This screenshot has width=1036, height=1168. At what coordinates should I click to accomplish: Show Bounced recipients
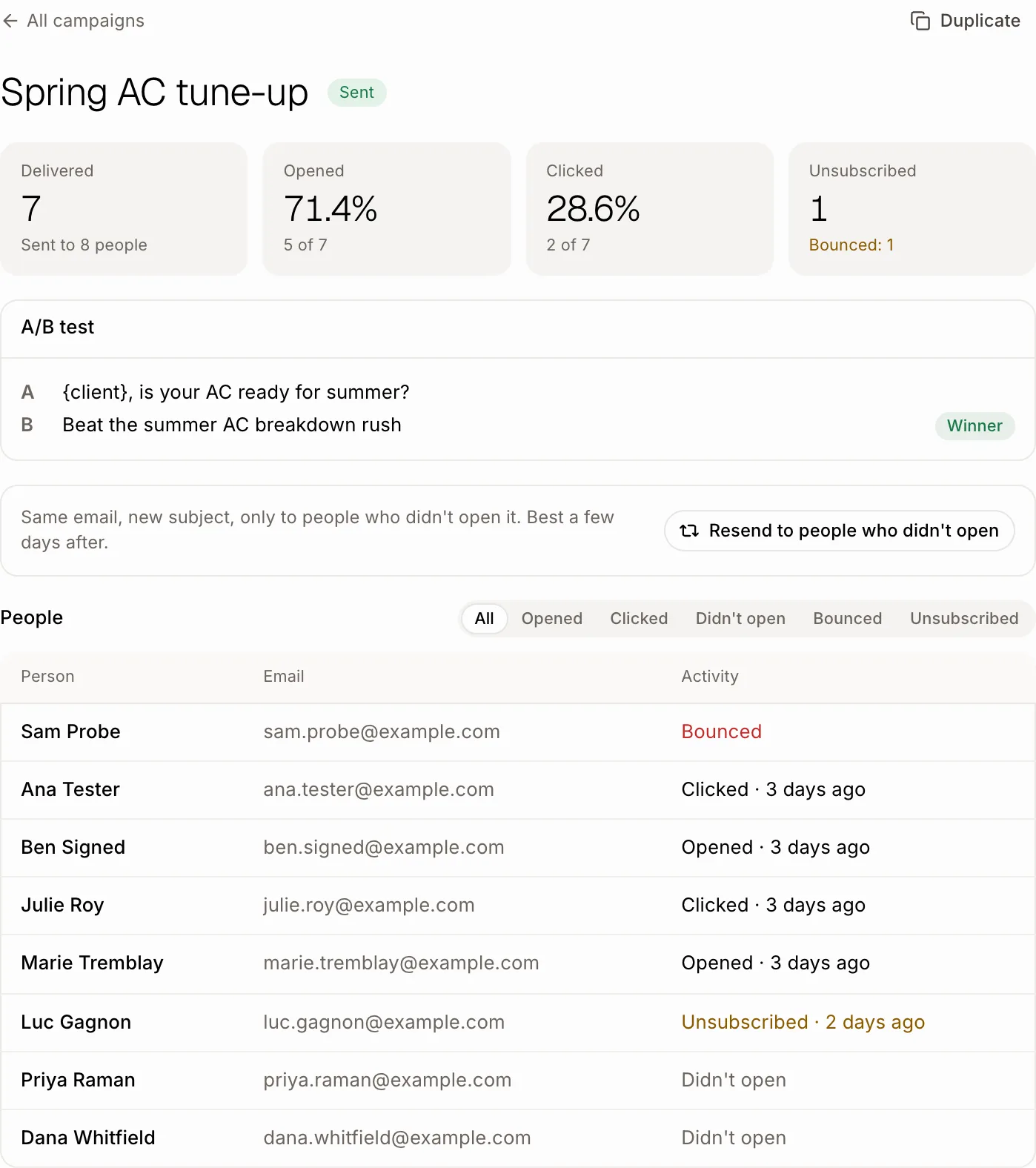click(847, 619)
